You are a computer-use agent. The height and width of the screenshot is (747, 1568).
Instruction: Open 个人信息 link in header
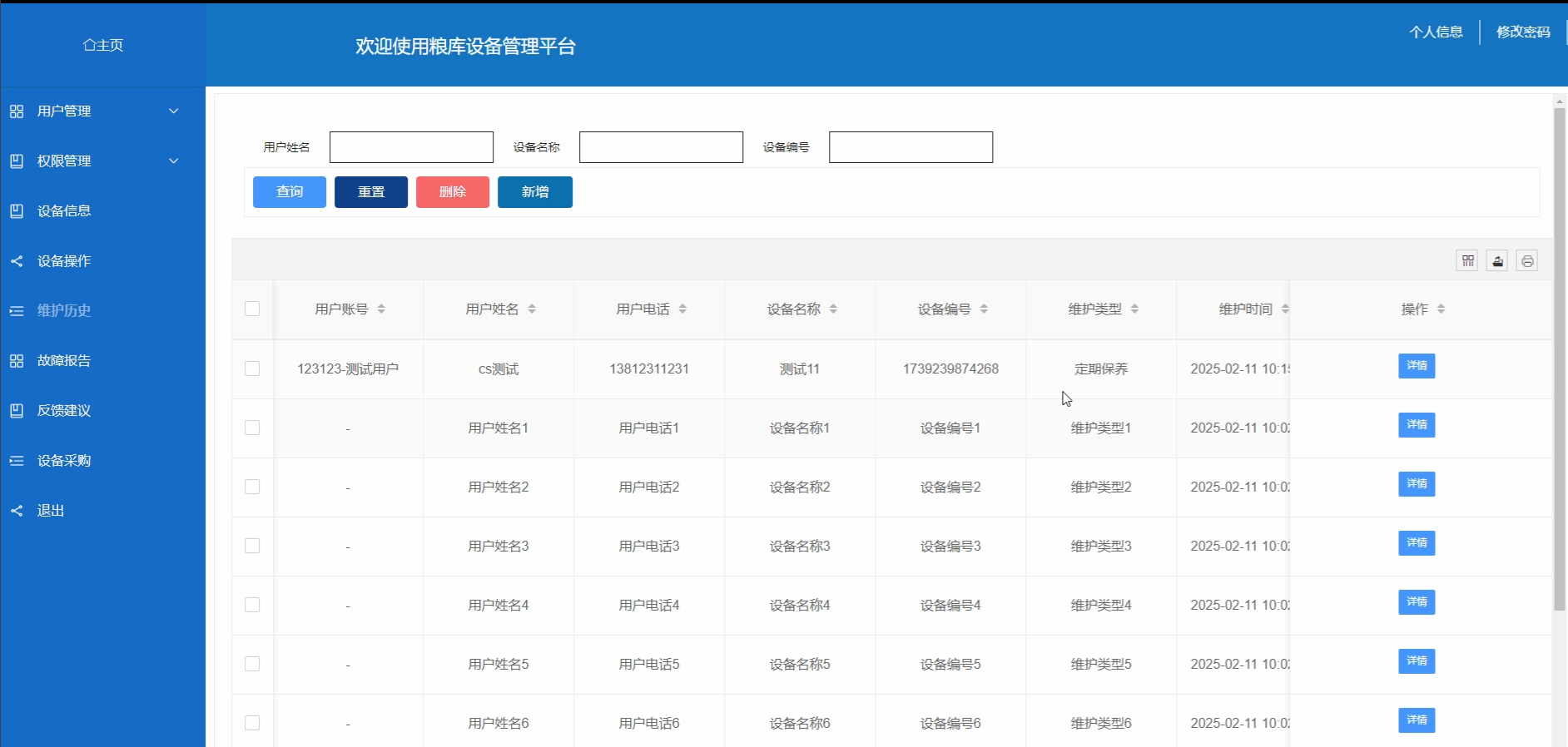pyautogui.click(x=1436, y=32)
